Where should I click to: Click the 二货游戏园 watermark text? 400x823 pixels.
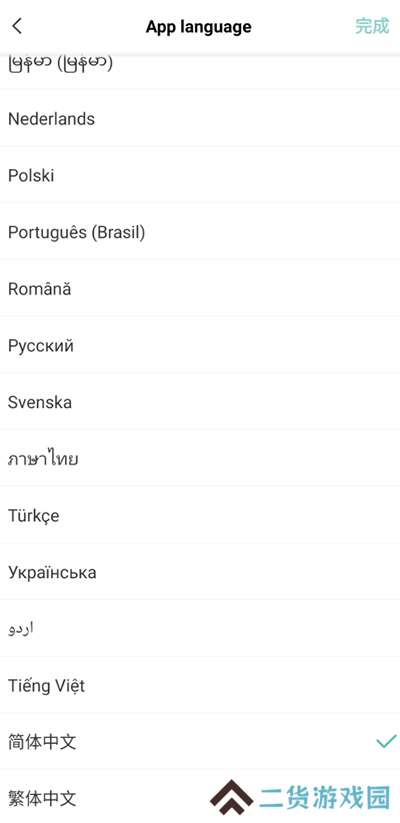(325, 798)
